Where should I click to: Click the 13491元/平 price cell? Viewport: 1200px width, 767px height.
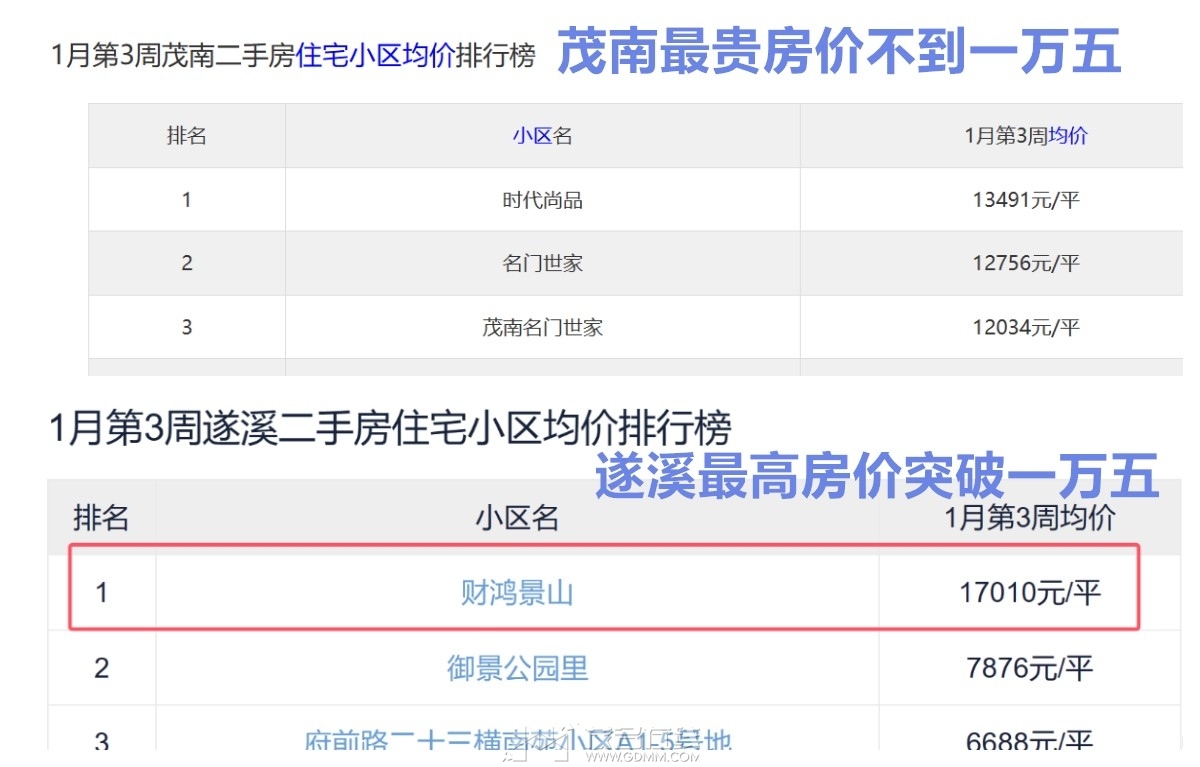coord(1026,200)
